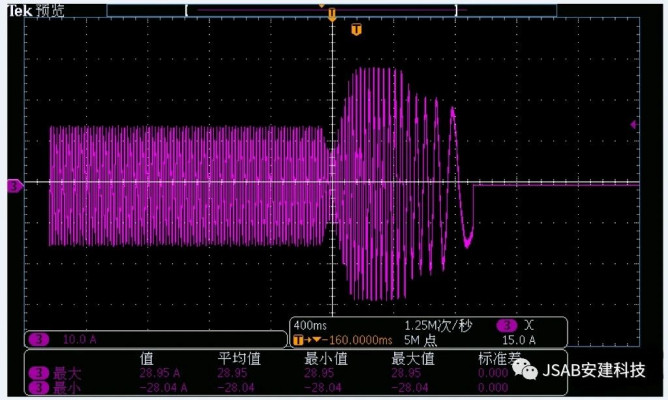Click the 400ms timebase readout

[x=310, y=326]
